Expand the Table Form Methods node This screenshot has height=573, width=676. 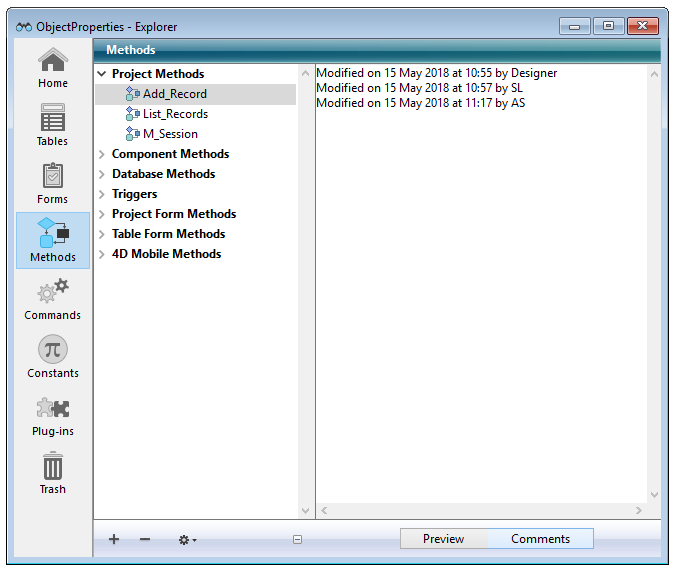tap(102, 234)
